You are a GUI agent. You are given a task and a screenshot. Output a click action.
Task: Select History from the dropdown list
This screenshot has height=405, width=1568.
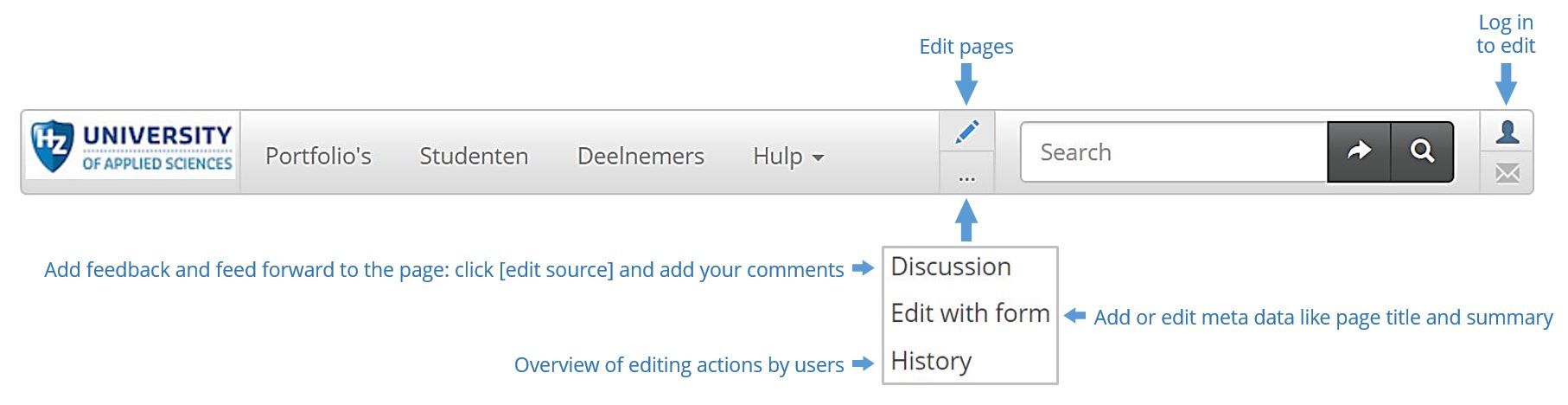[x=931, y=361]
